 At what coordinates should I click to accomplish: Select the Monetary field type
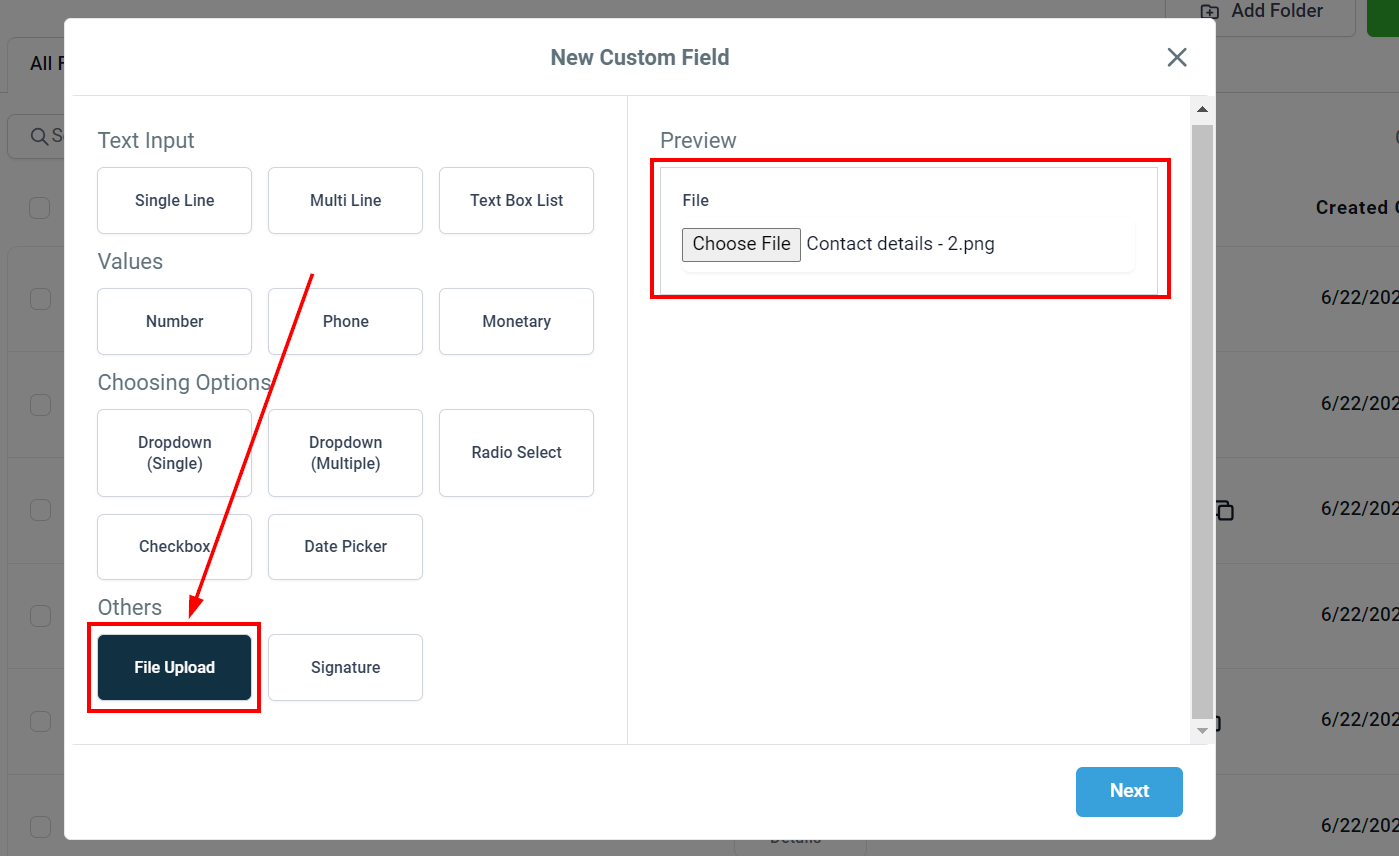point(516,321)
